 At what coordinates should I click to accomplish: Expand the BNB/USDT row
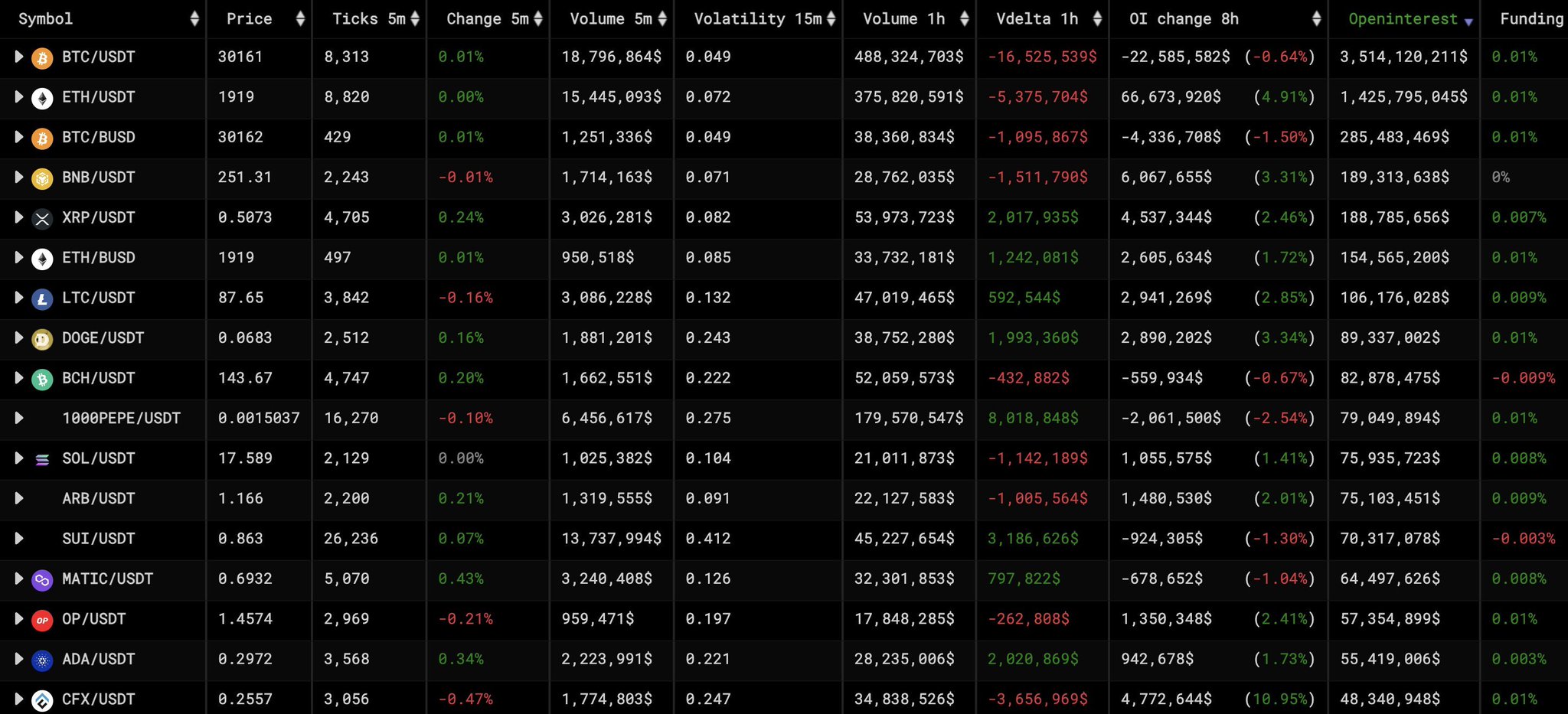(x=19, y=177)
